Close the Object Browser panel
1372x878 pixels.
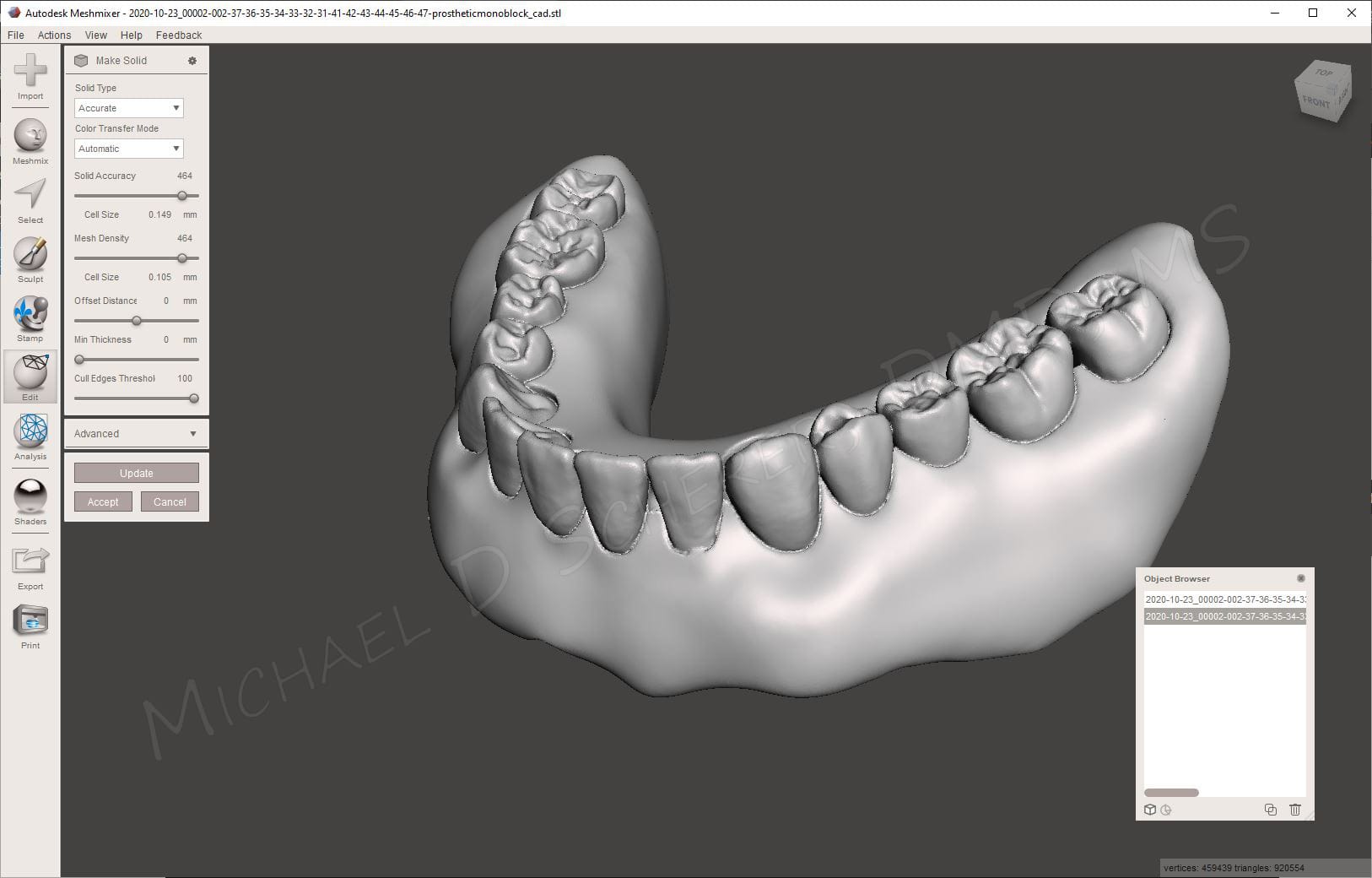1301,578
